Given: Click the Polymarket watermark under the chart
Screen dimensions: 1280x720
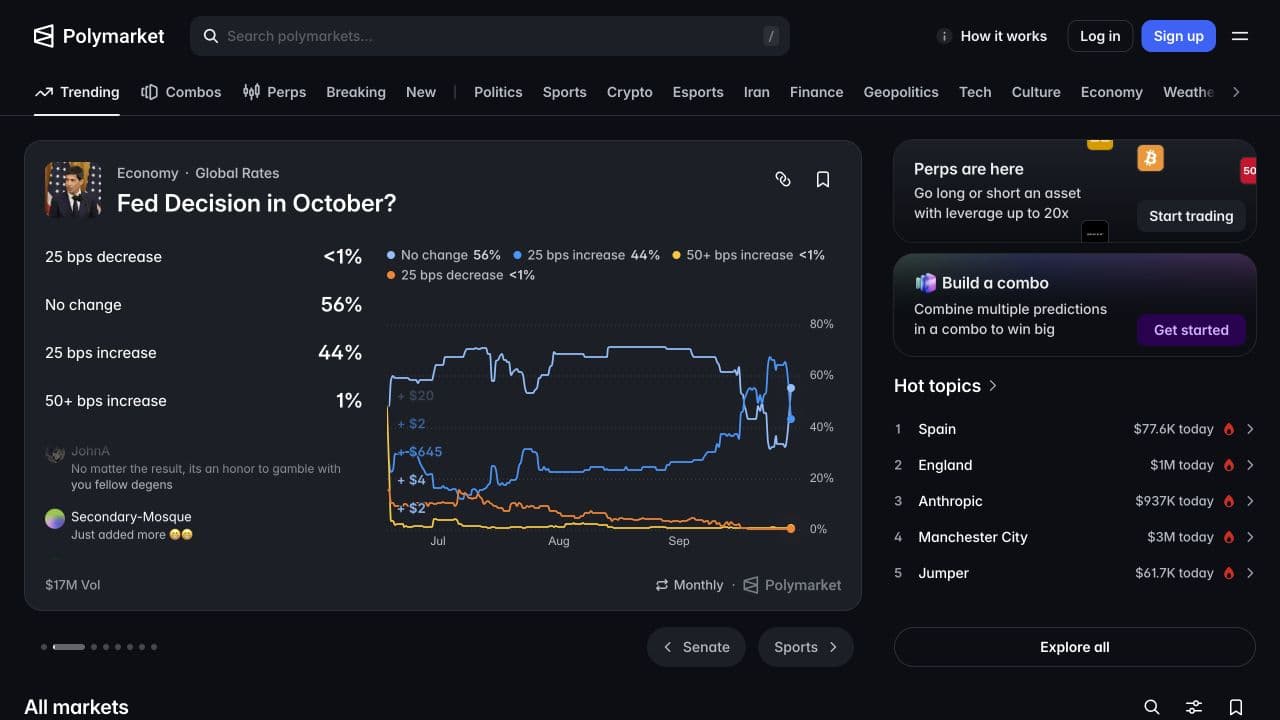Looking at the screenshot, I should (x=792, y=585).
